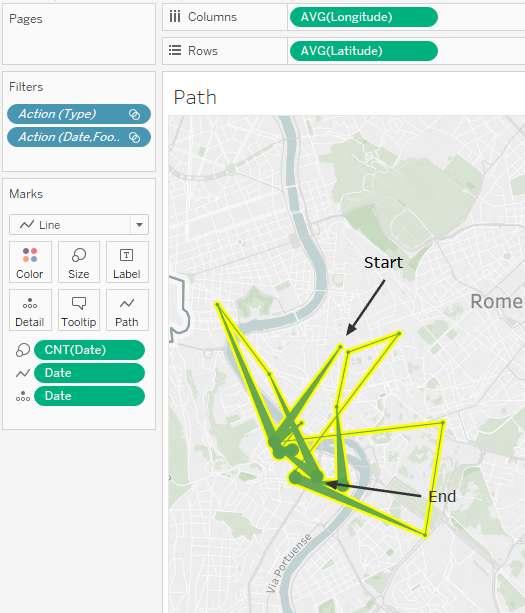Image resolution: width=525 pixels, height=613 pixels.
Task: Click the Path sheet title
Action: (x=195, y=97)
